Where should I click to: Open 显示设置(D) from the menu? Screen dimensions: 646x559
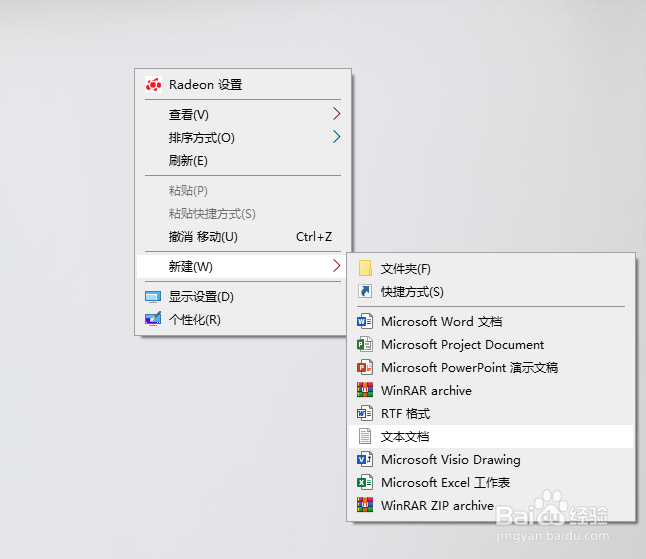[x=243, y=297]
